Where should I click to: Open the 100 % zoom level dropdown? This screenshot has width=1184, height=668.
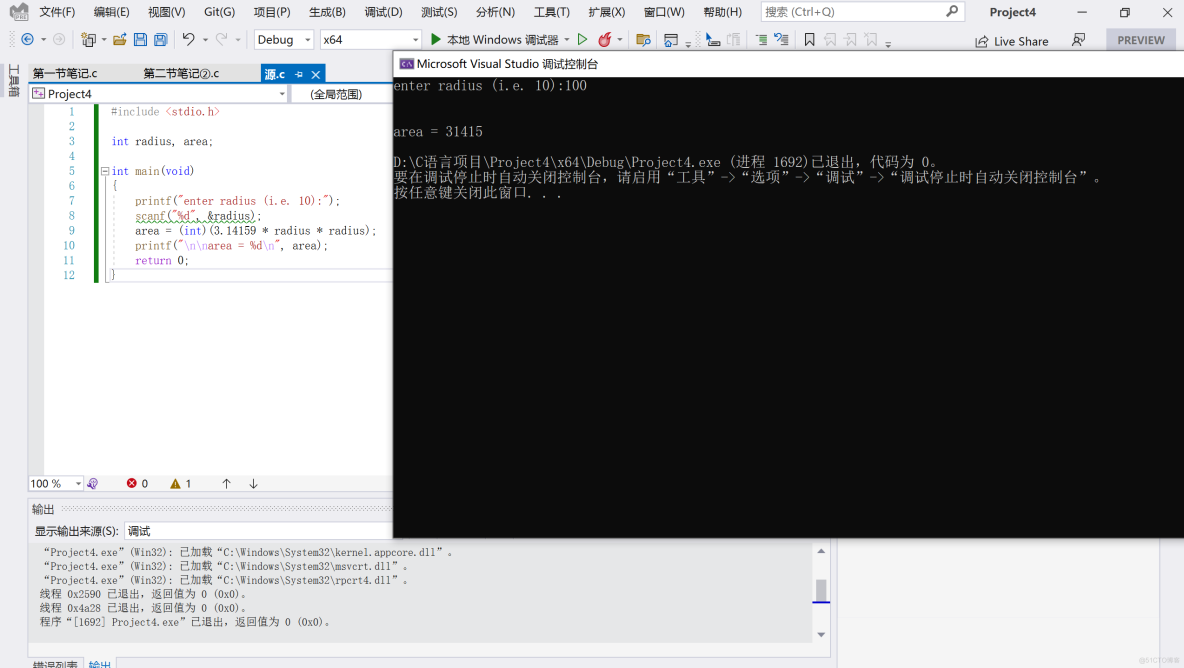pos(55,484)
